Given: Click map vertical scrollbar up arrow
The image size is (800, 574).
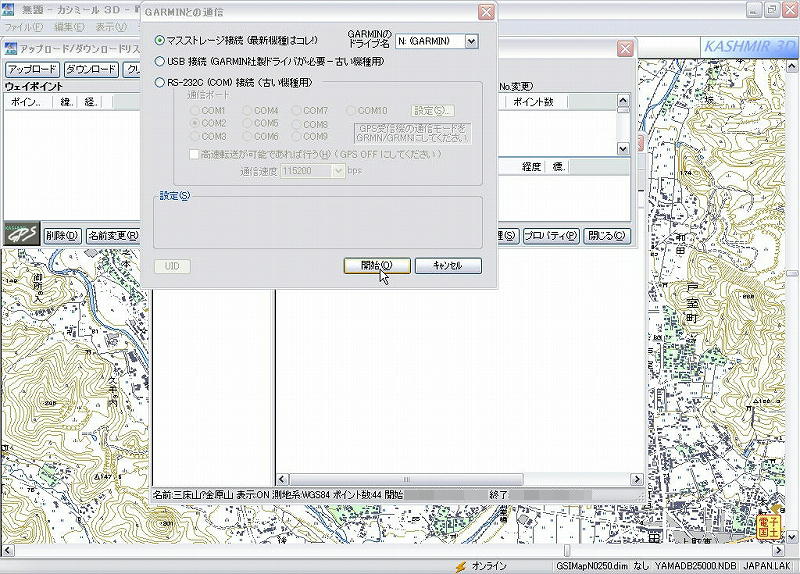Looking at the screenshot, I should (791, 66).
